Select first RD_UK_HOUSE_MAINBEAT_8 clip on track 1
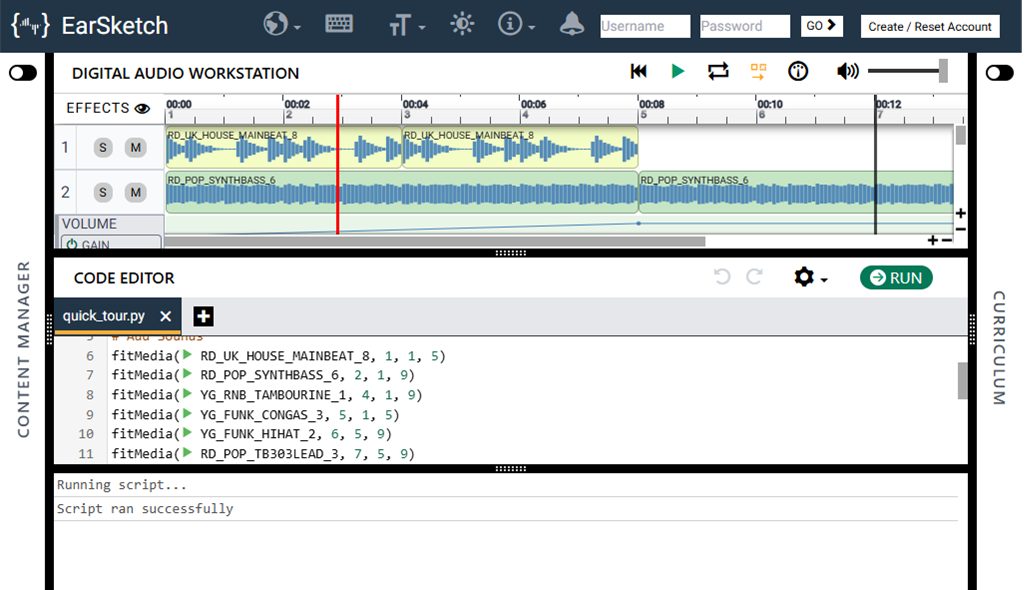 284,148
